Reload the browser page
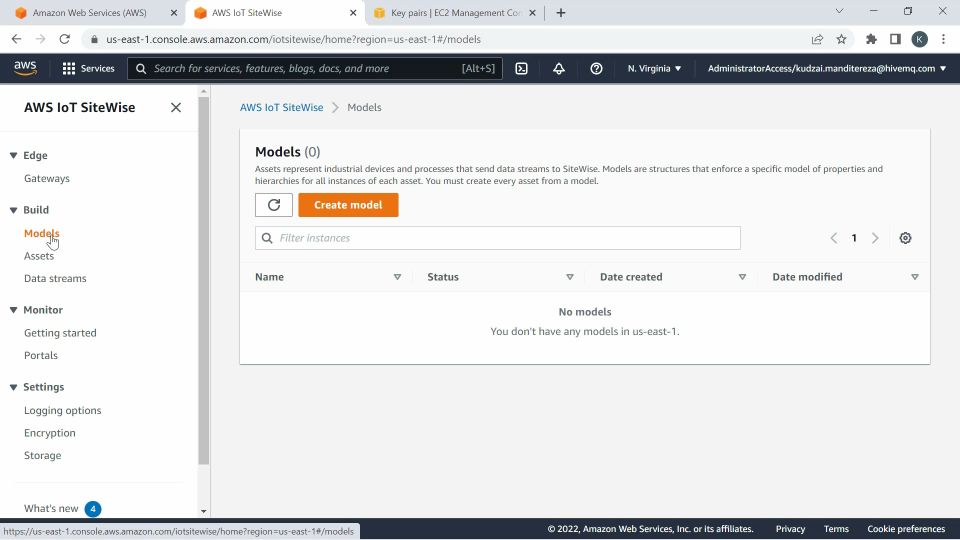Image resolution: width=960 pixels, height=540 pixels. click(64, 39)
